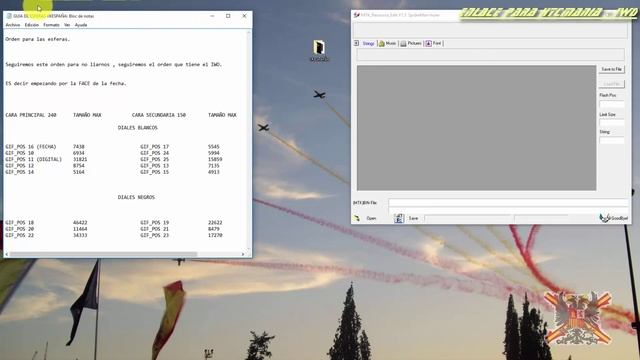This screenshot has height=360, width=640.
Task: Click the Notepad horizontal scrollbar right arrow
Action: (243, 254)
